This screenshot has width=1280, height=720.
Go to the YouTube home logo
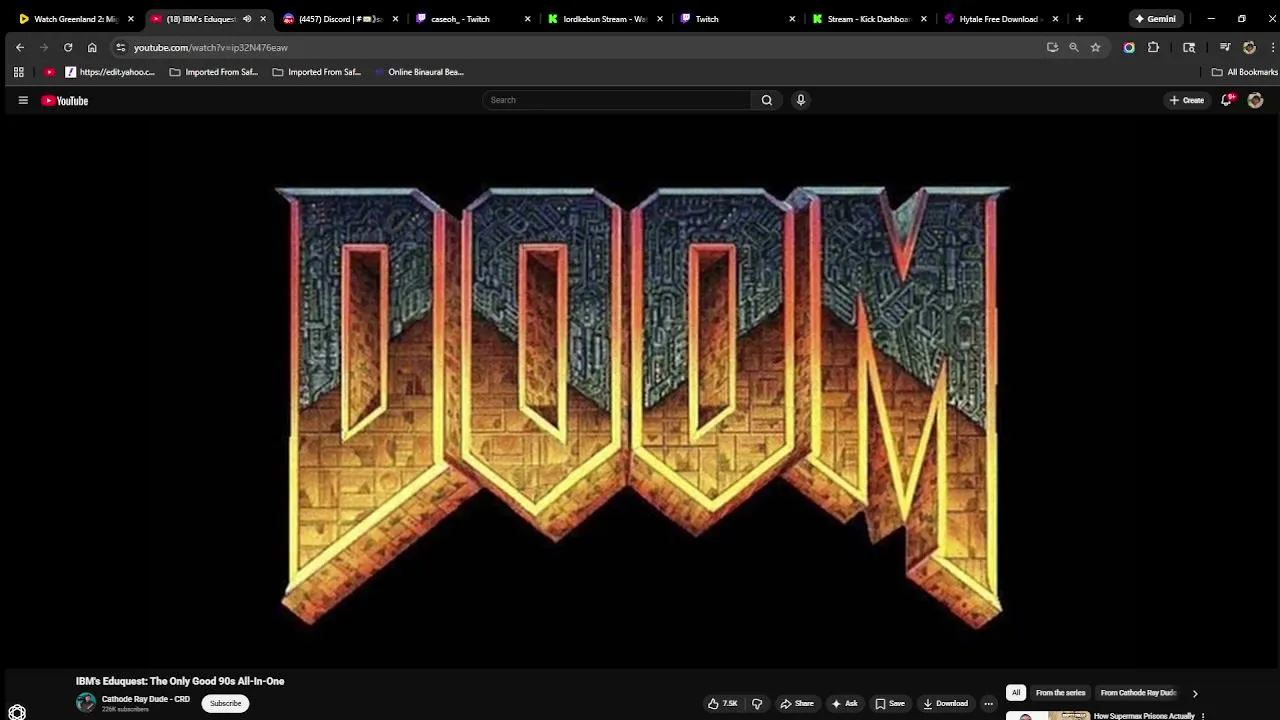[65, 100]
